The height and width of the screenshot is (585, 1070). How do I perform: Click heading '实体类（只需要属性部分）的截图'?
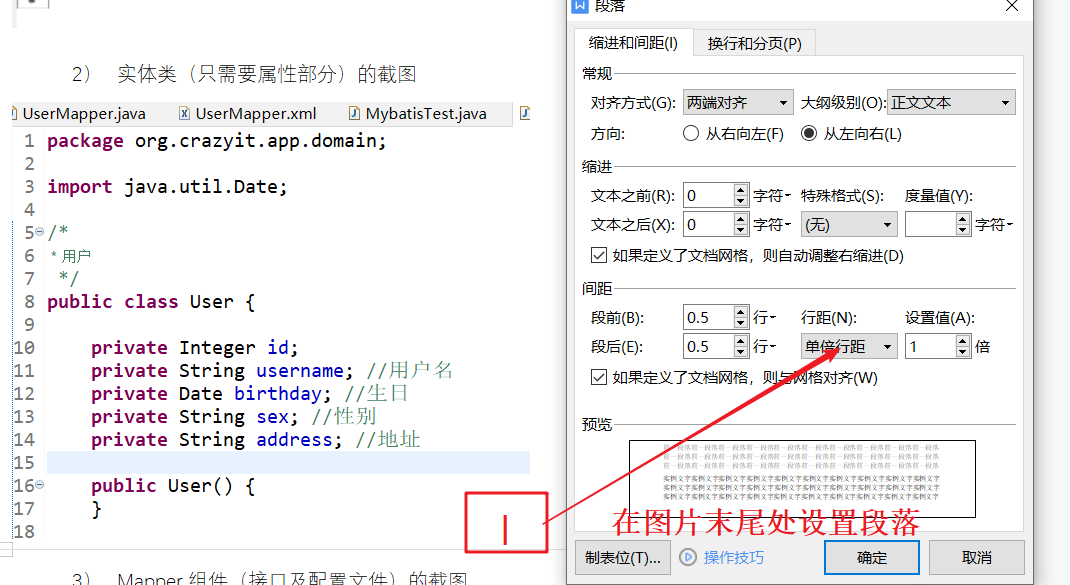[x=267, y=74]
